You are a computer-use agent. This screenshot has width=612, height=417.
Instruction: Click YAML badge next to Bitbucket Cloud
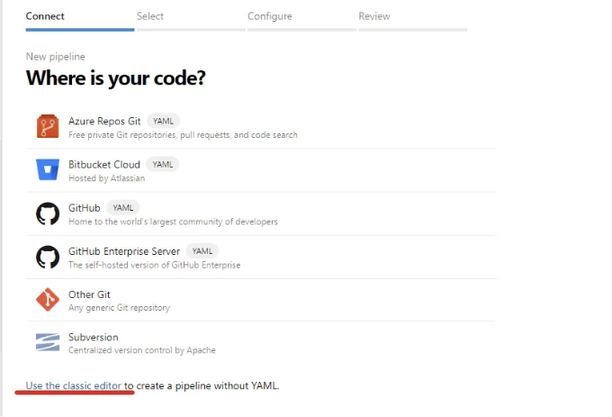(x=163, y=164)
